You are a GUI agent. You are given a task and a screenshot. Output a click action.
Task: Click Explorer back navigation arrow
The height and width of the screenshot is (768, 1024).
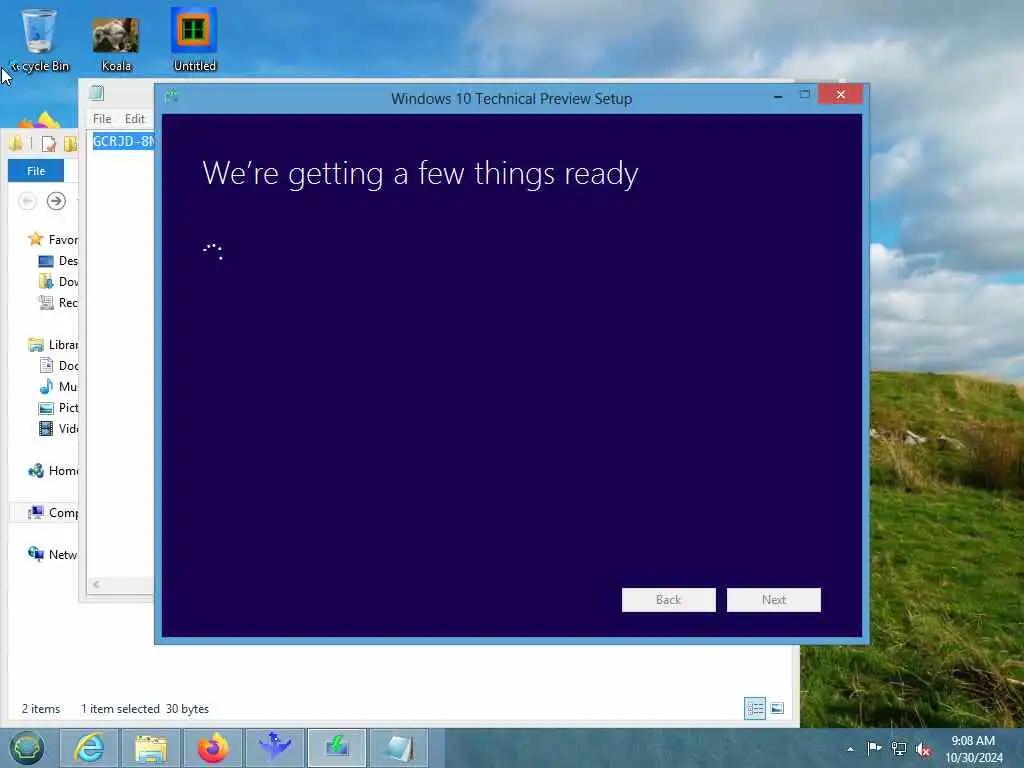pyautogui.click(x=27, y=201)
